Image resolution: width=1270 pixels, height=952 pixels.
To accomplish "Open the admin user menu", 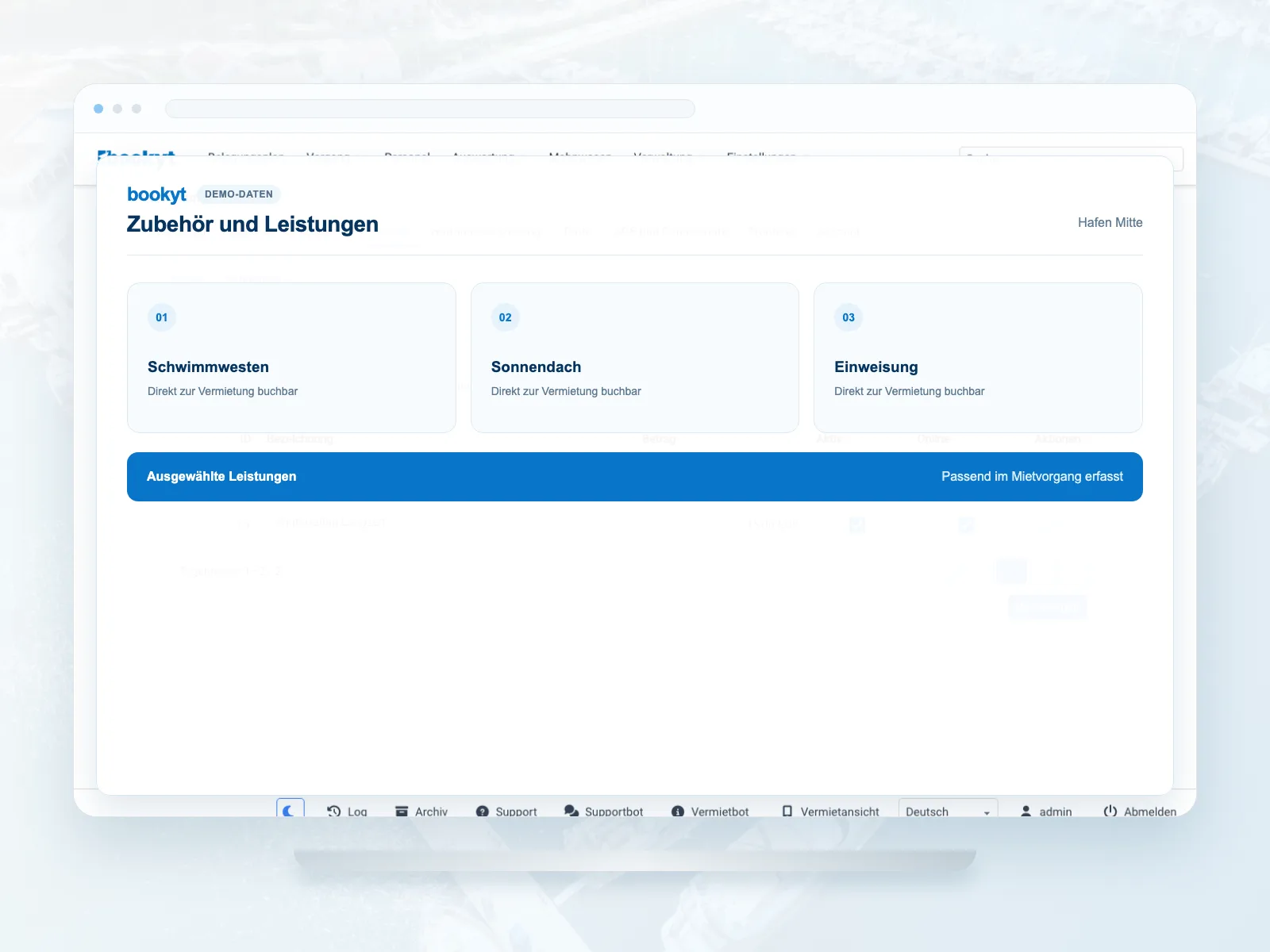I will (1045, 811).
